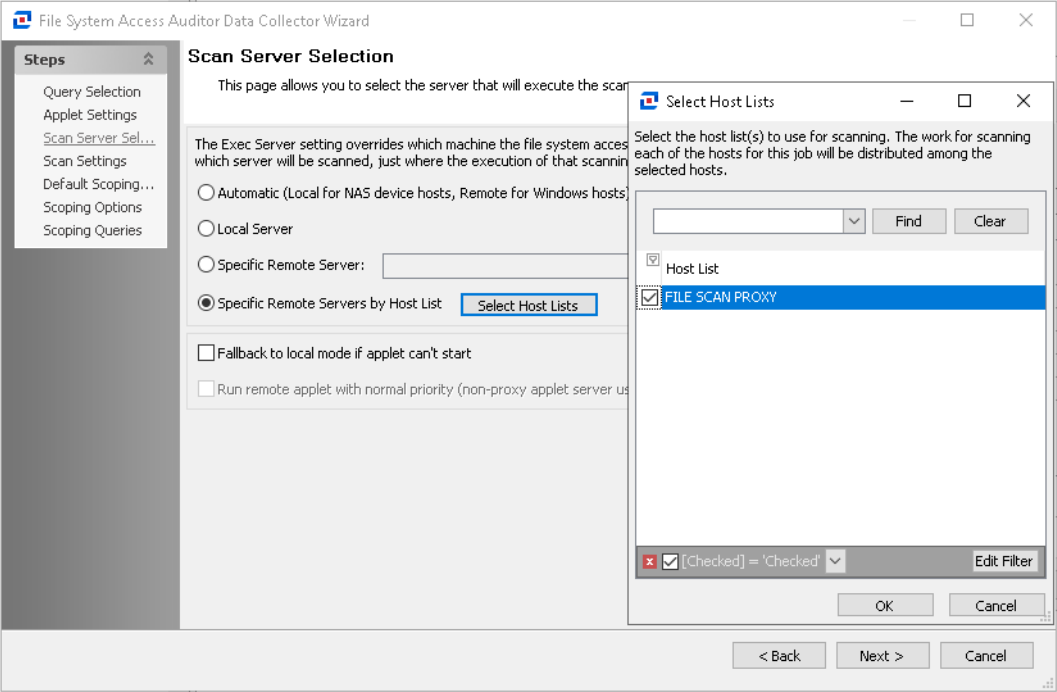1057x692 pixels.
Task: Click the red X remove filter icon
Action: [650, 562]
